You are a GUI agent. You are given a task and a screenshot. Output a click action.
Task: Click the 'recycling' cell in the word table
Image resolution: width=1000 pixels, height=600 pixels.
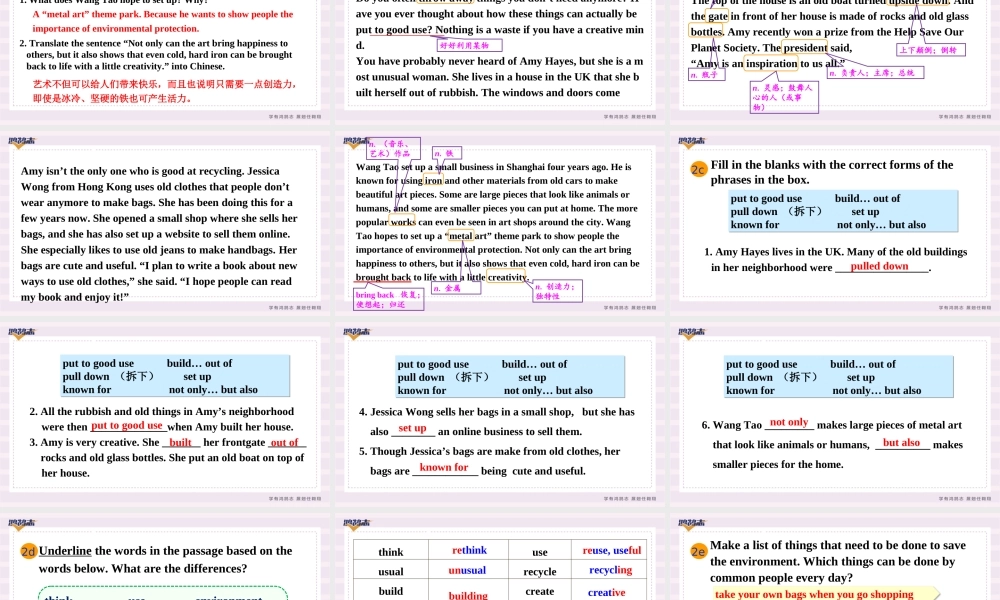(610, 570)
